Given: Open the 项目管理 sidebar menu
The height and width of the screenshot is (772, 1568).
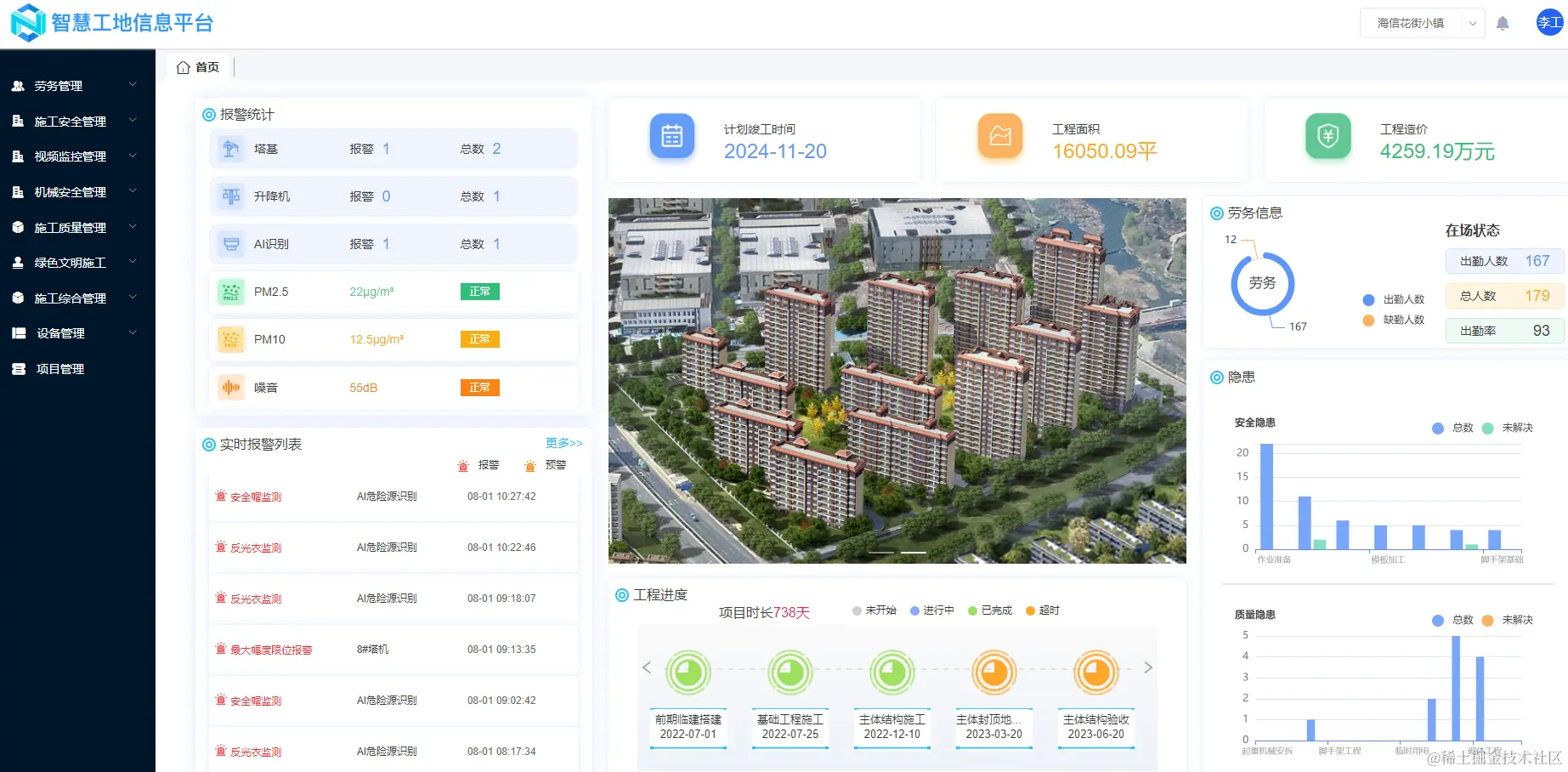Looking at the screenshot, I should (x=77, y=369).
